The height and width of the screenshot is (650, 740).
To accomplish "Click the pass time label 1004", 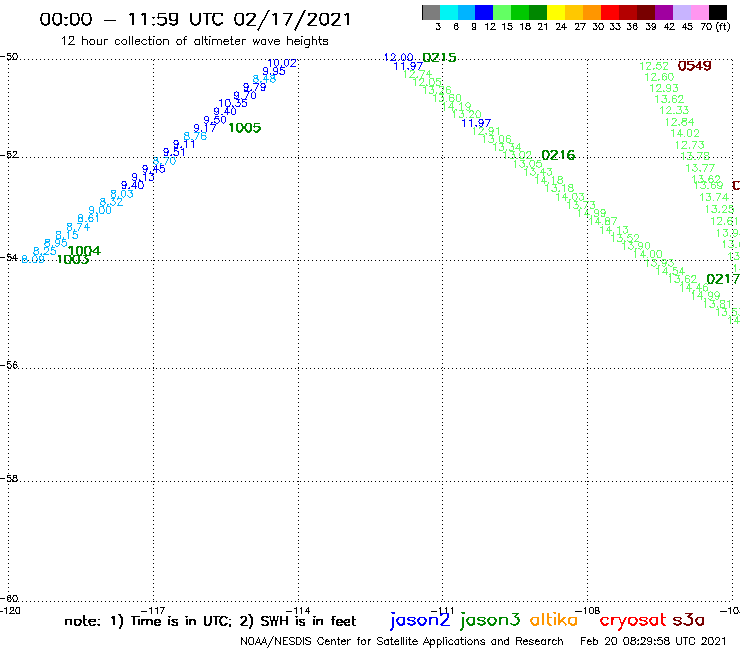I will click(x=84, y=251).
